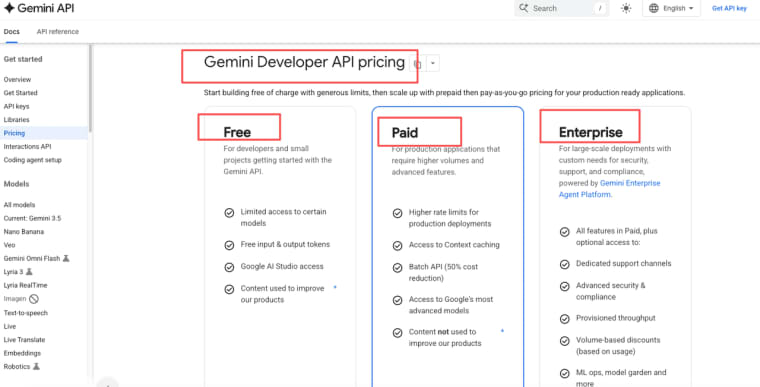Focus the Search input field

point(561,8)
